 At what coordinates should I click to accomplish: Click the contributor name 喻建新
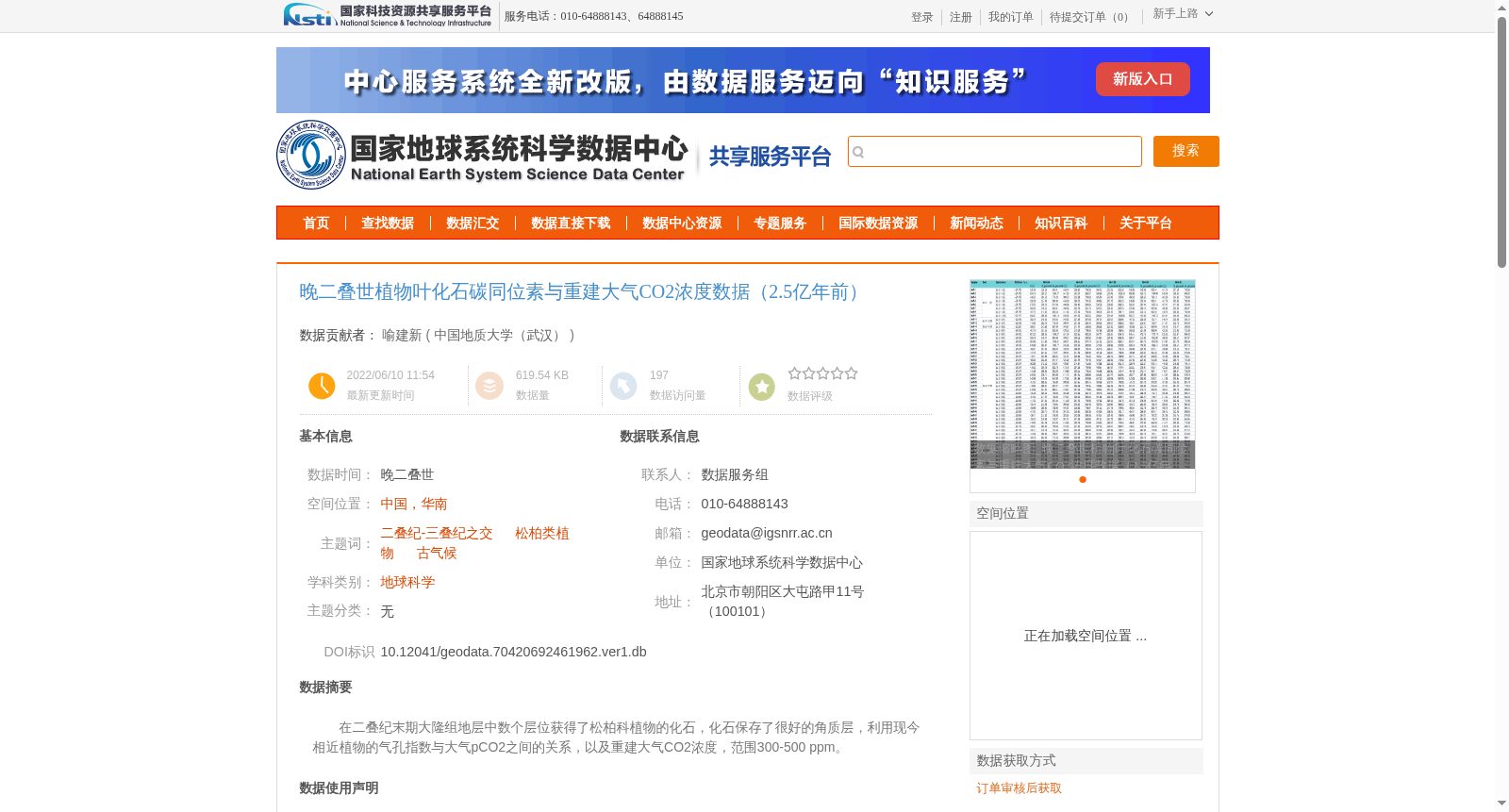click(x=402, y=335)
